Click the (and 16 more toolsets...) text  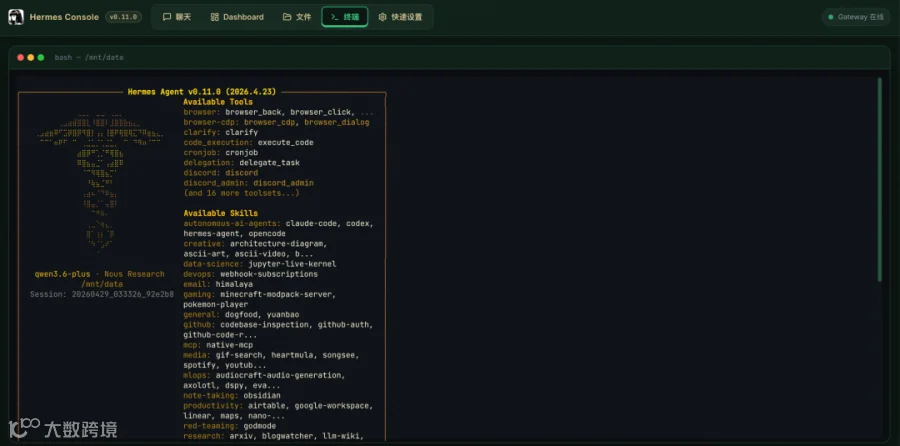[242, 193]
